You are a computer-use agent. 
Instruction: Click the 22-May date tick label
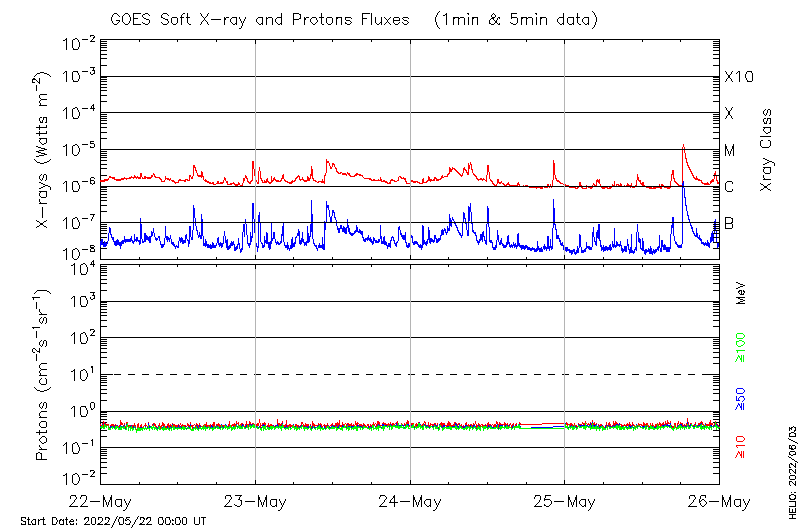[102, 502]
